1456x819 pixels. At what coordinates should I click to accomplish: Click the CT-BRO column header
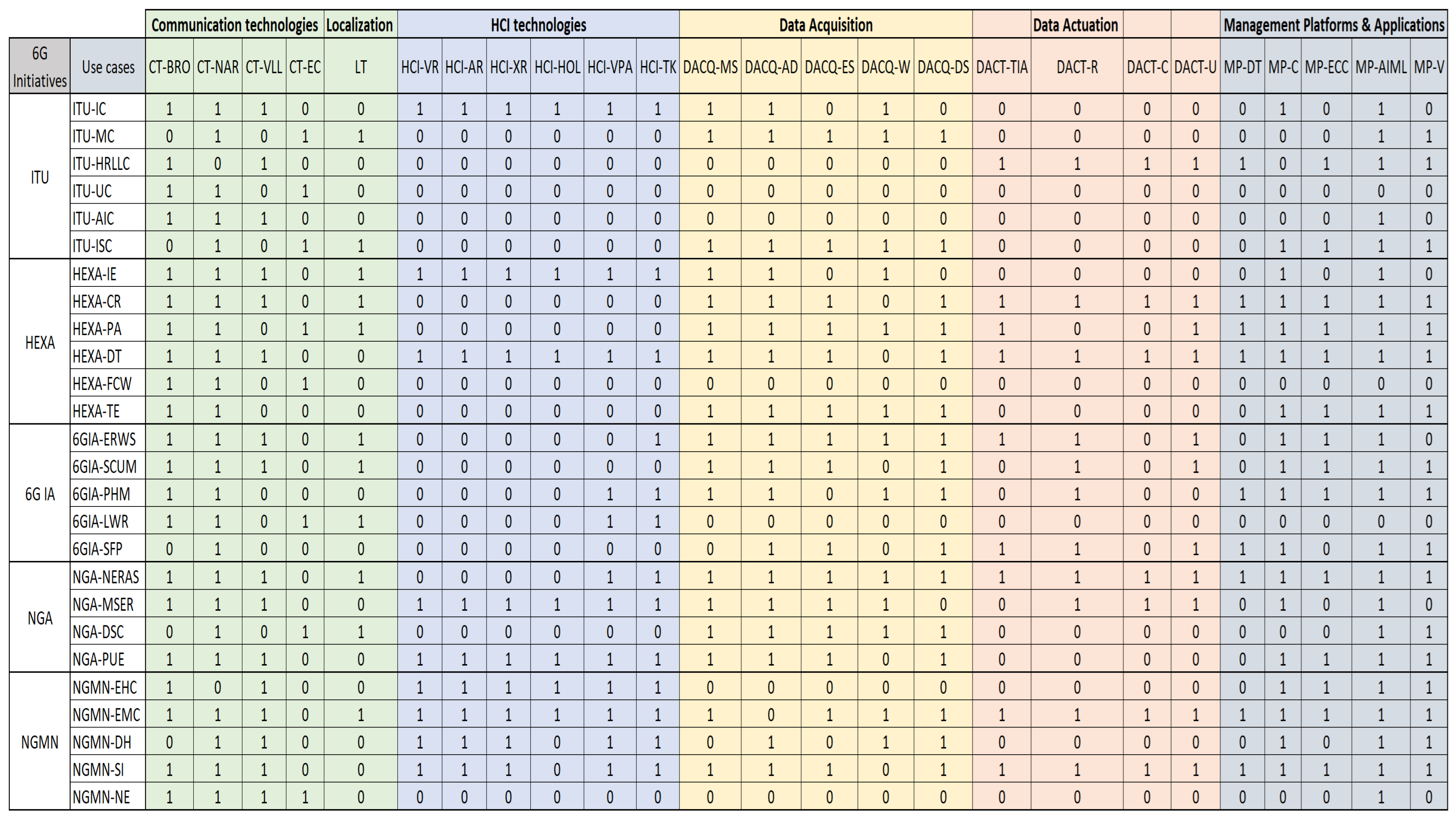tap(169, 67)
